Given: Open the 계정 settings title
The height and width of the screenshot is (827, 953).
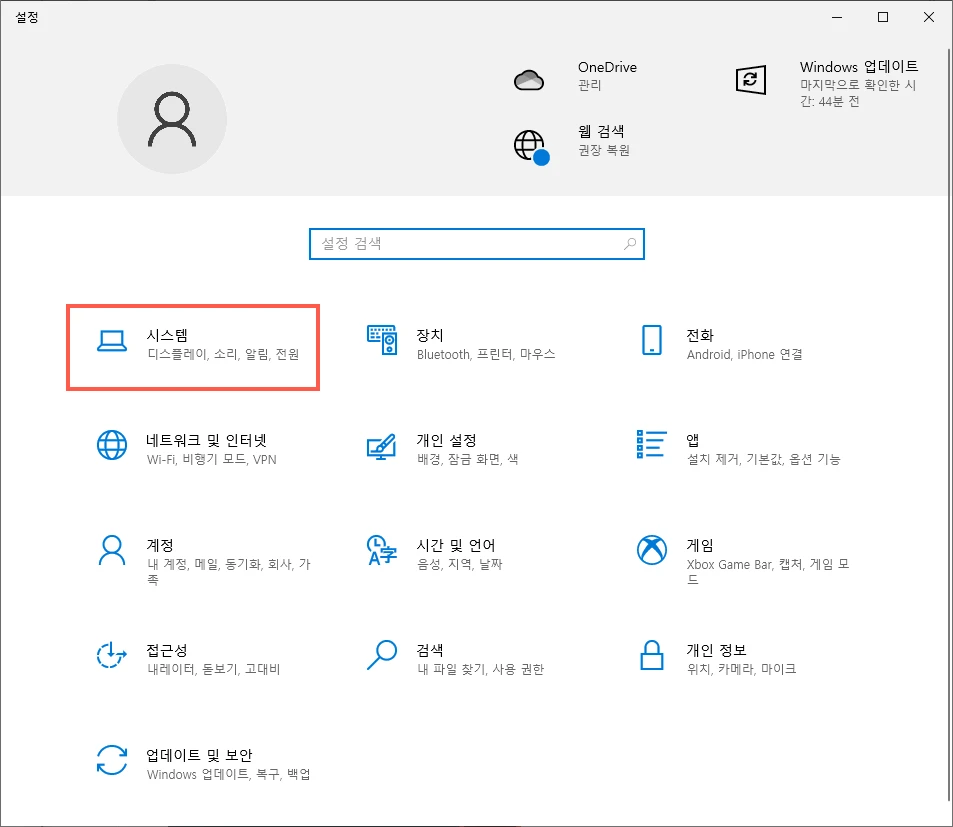Looking at the screenshot, I should point(160,545).
